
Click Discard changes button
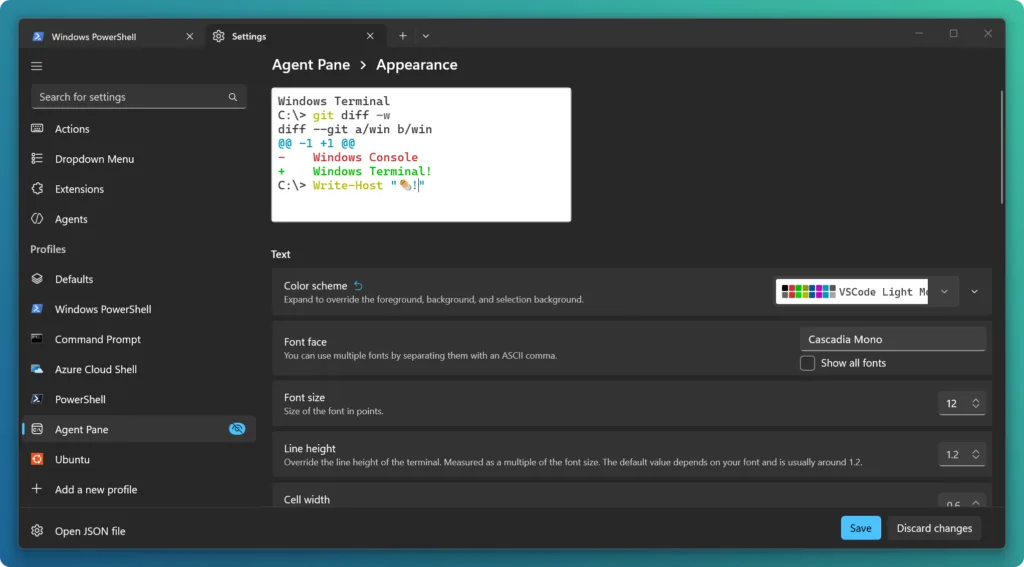pyautogui.click(x=934, y=528)
